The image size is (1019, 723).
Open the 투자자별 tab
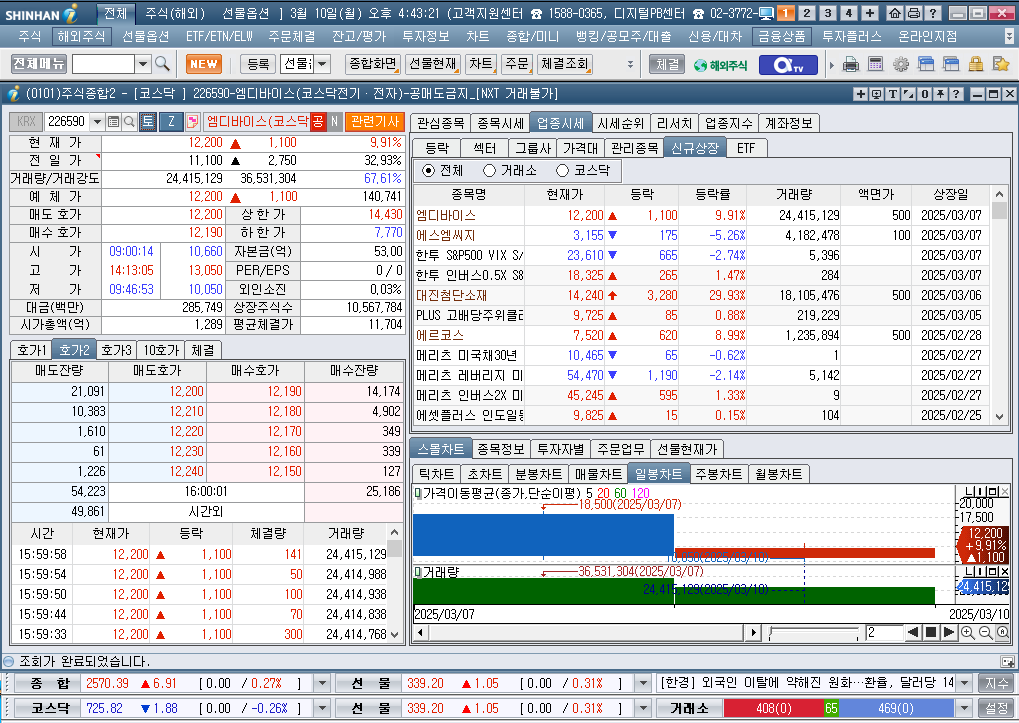[561, 449]
